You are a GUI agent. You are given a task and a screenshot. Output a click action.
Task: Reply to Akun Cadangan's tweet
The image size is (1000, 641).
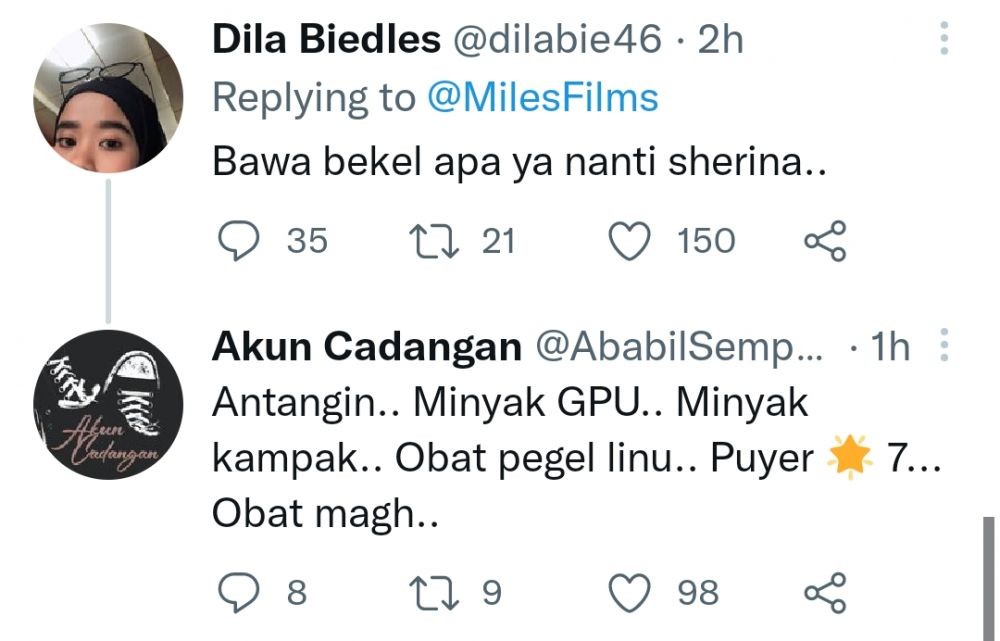point(237,592)
